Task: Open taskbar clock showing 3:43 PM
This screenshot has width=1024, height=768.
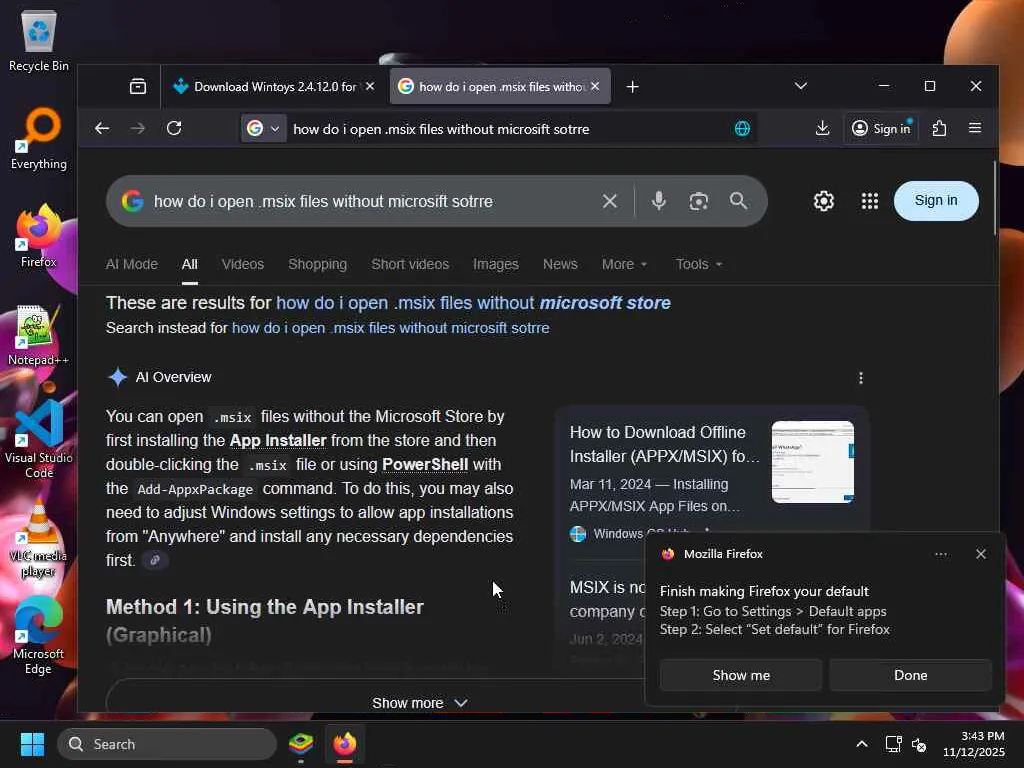Action: click(973, 744)
